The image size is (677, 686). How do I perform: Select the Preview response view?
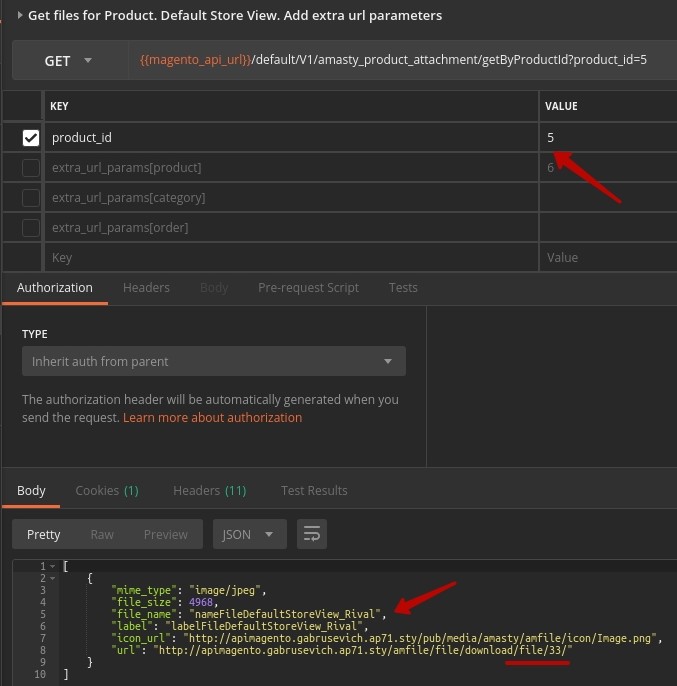pyautogui.click(x=165, y=535)
